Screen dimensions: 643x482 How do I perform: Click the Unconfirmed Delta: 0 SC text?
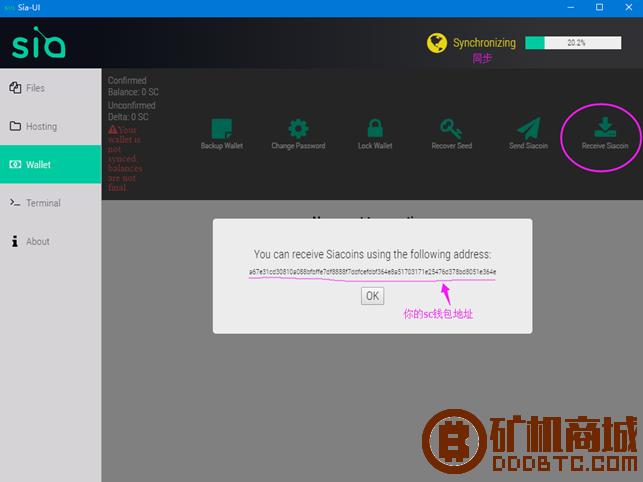coord(132,111)
